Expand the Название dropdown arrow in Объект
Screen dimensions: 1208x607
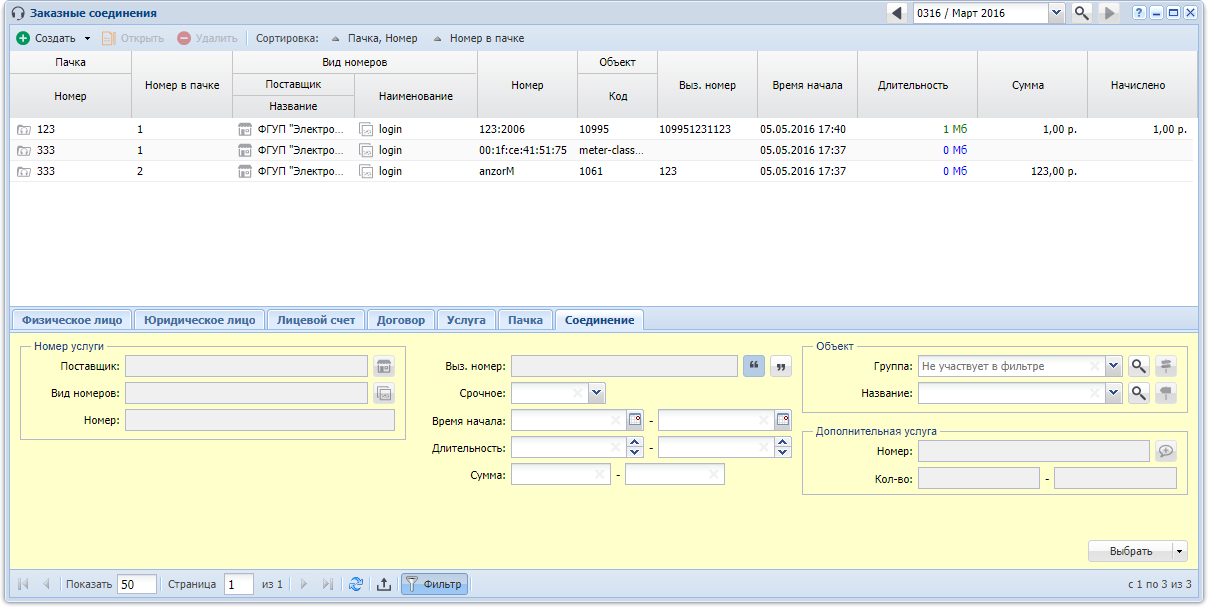pyautogui.click(x=1115, y=394)
